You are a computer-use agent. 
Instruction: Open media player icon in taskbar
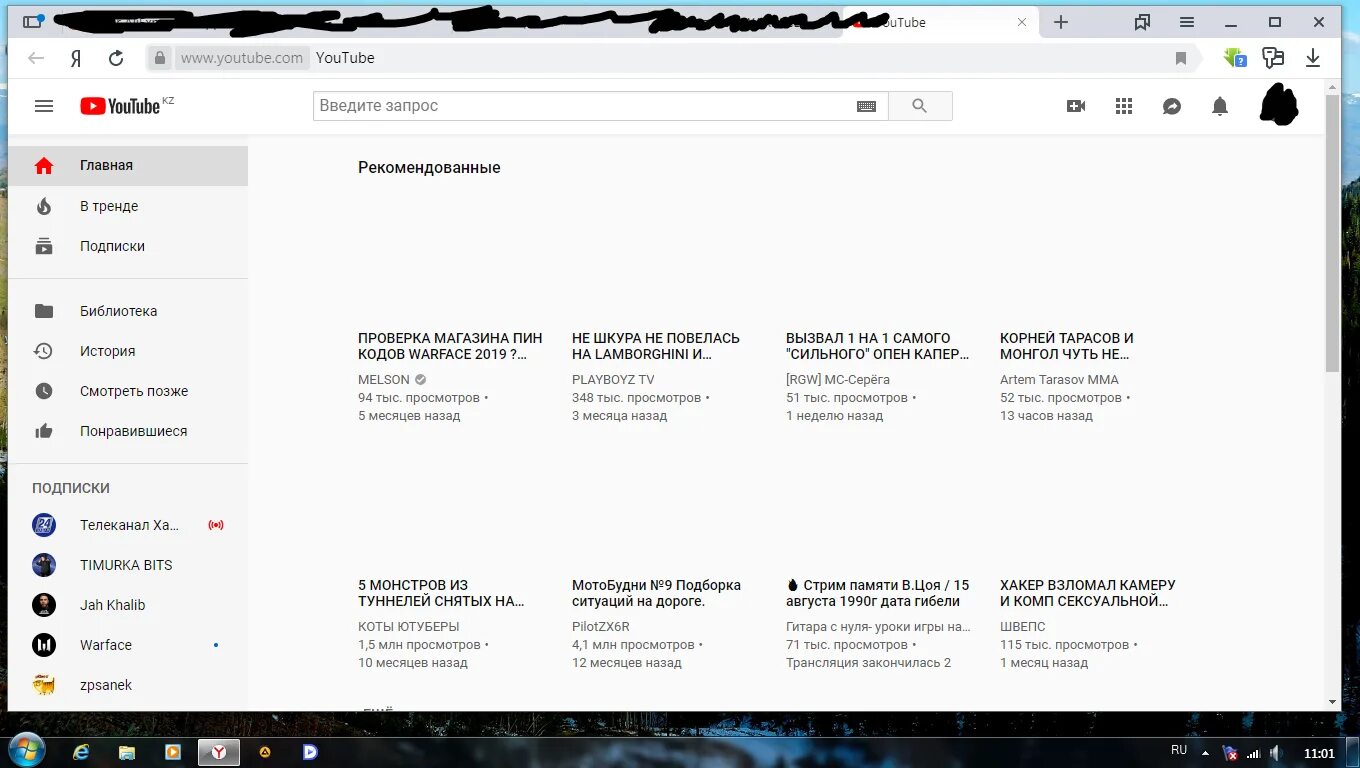point(173,752)
